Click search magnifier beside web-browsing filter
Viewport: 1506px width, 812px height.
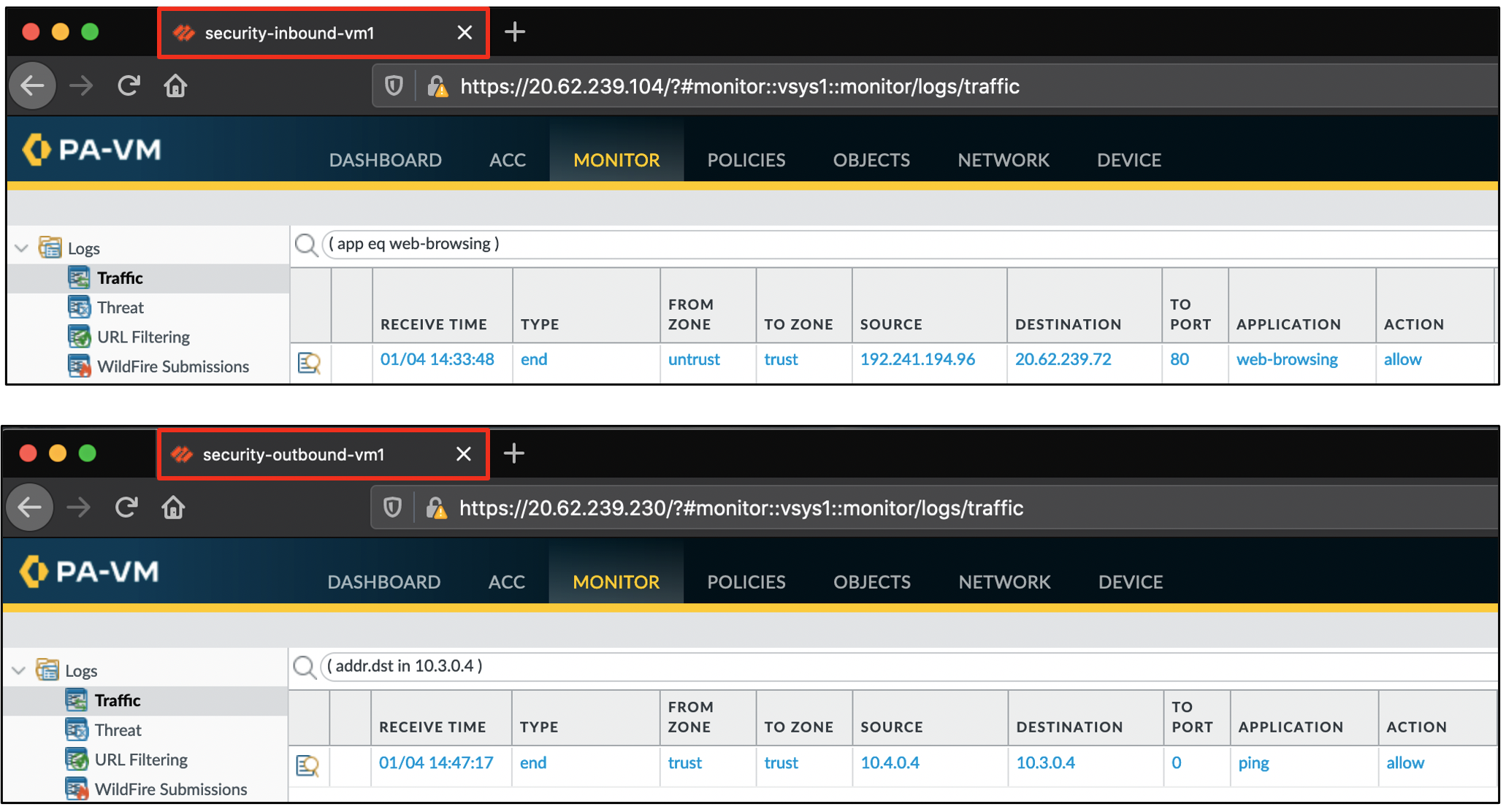coord(306,245)
